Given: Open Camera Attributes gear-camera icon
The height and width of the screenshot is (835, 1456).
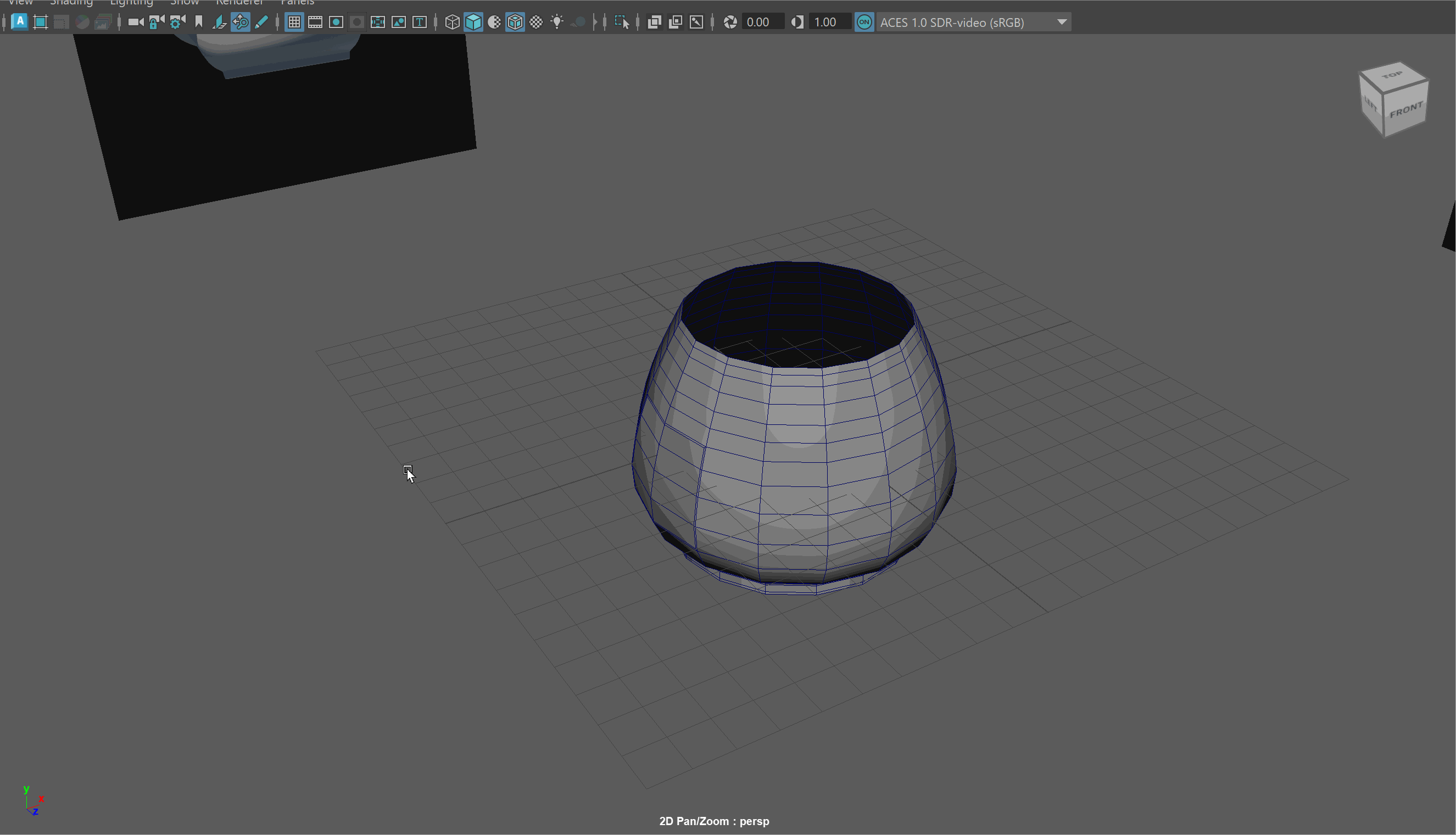Looking at the screenshot, I should click(177, 23).
